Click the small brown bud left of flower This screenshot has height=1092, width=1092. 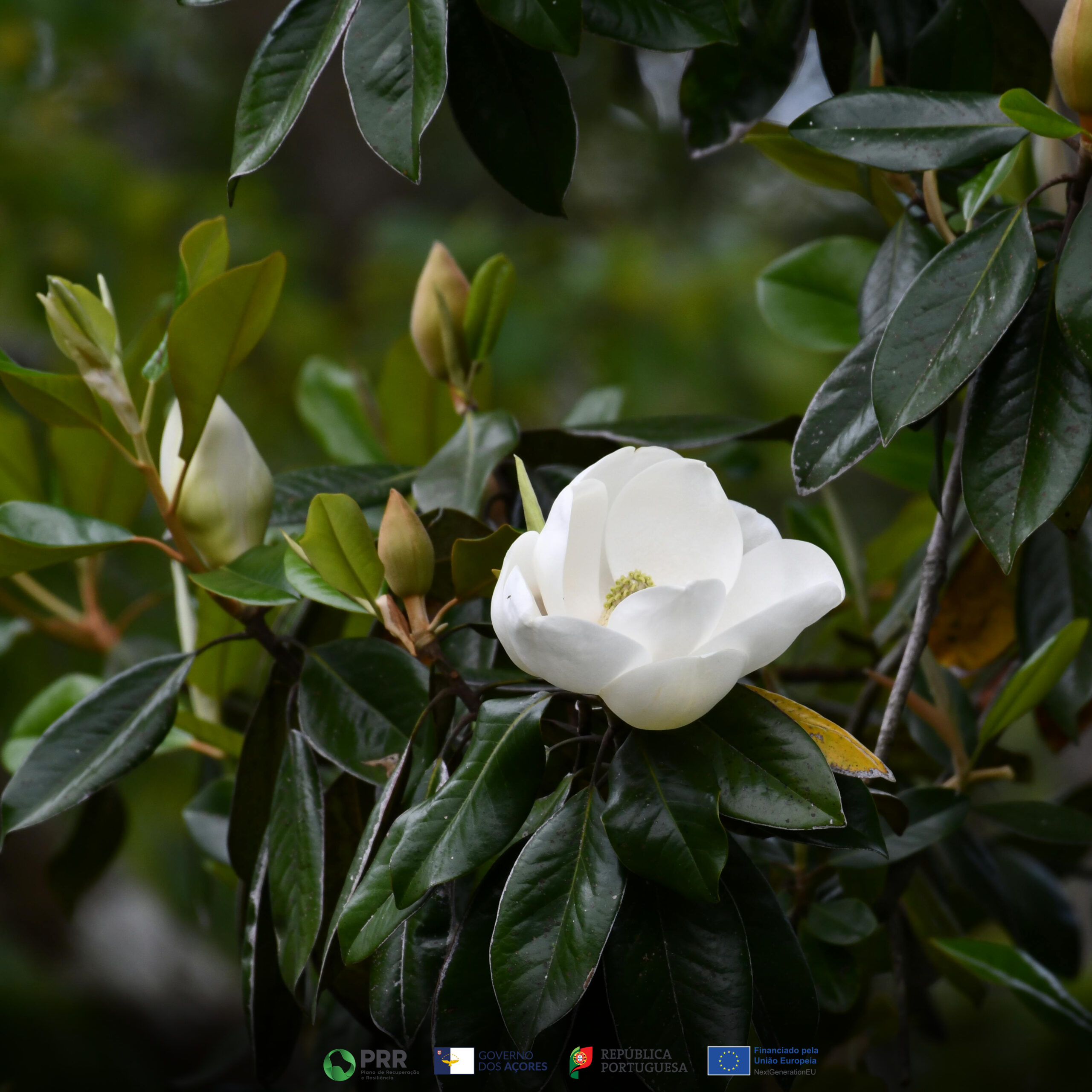click(x=405, y=548)
